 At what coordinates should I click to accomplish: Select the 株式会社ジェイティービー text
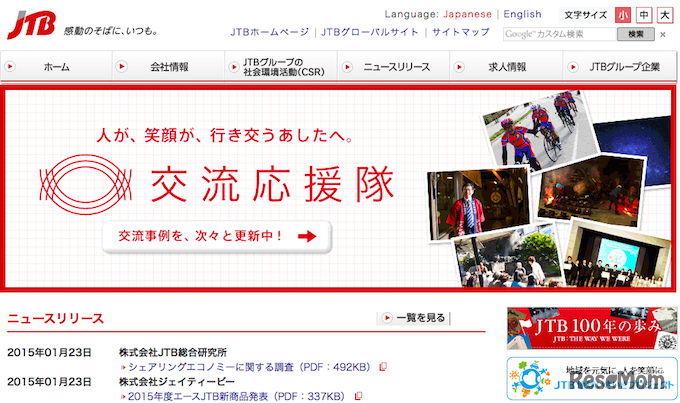point(177,382)
